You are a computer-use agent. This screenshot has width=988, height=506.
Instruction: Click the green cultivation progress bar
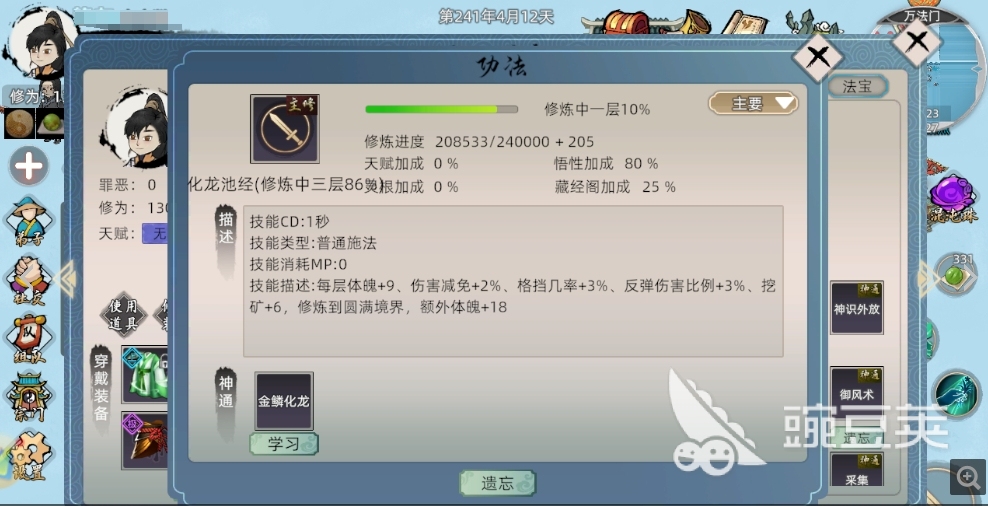click(442, 109)
